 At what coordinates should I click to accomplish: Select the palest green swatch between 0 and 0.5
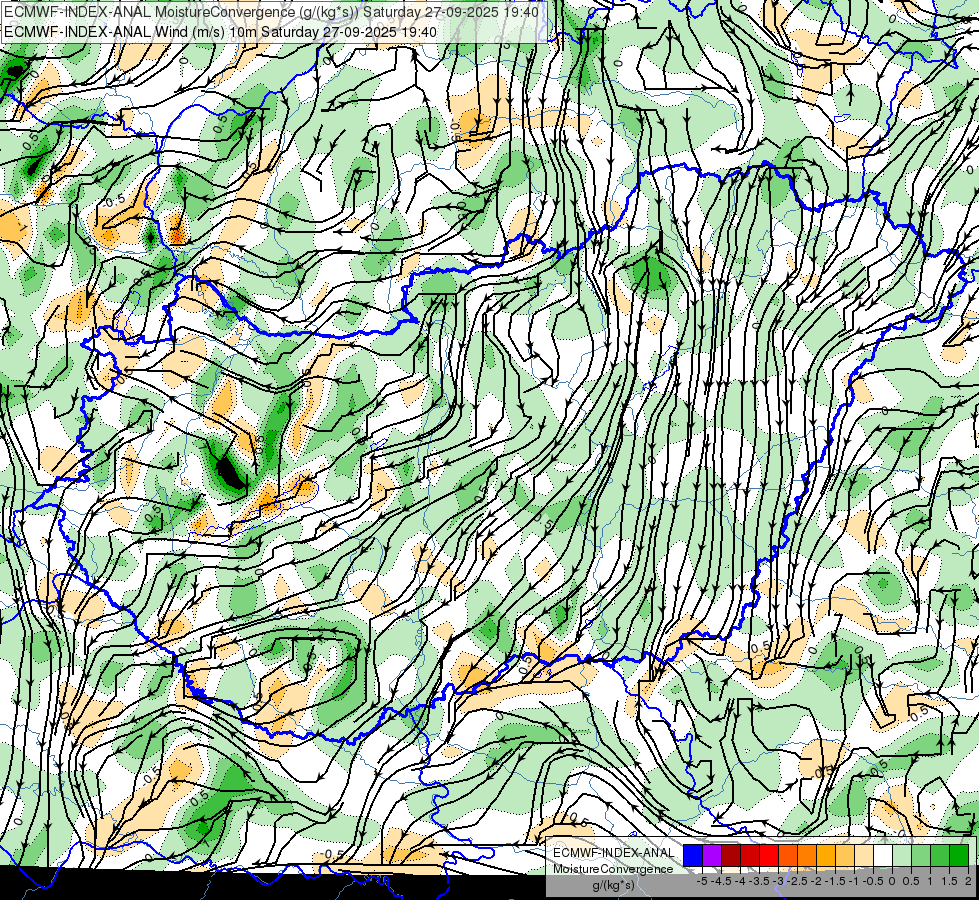[x=902, y=855]
